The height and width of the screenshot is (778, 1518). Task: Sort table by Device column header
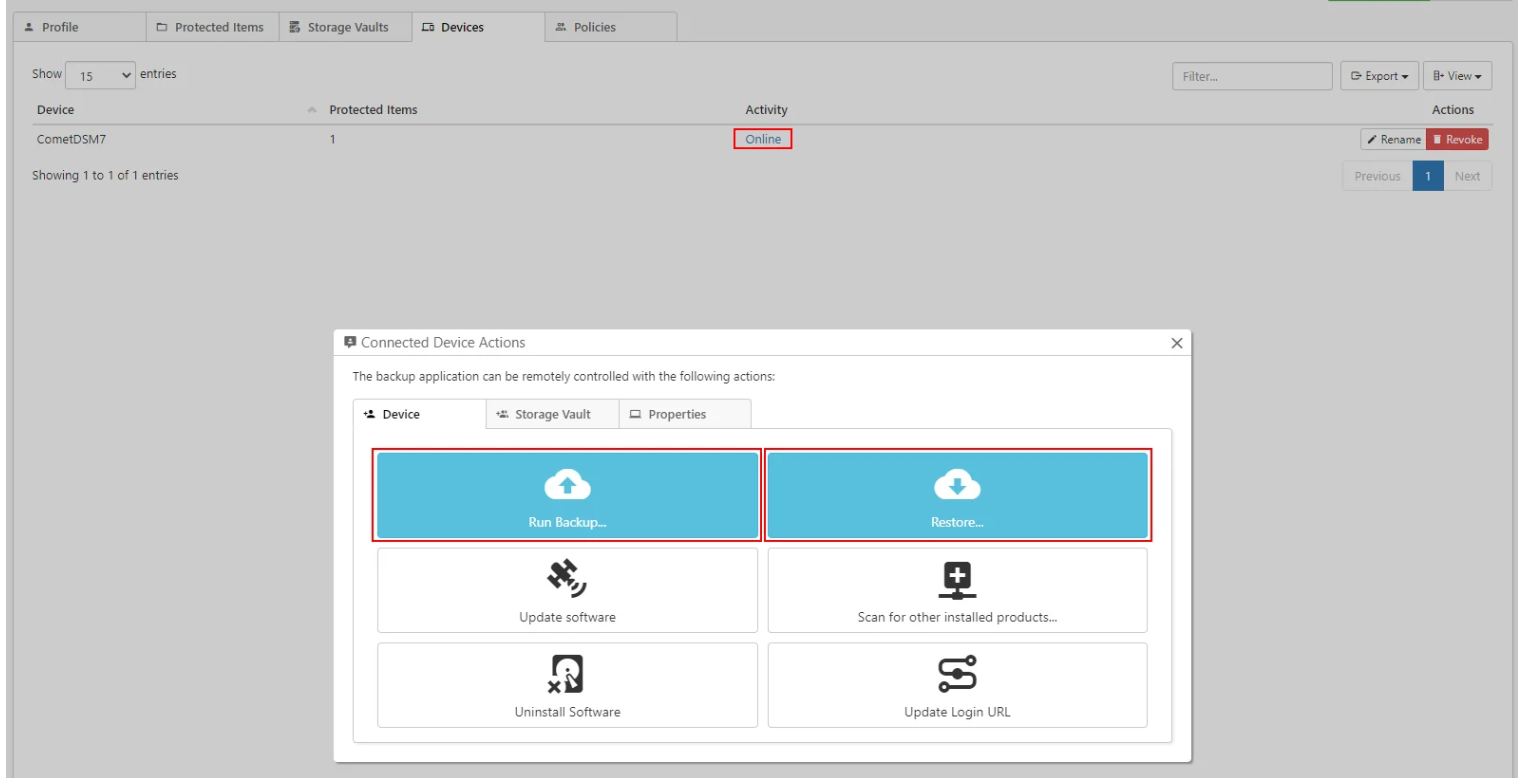(56, 110)
